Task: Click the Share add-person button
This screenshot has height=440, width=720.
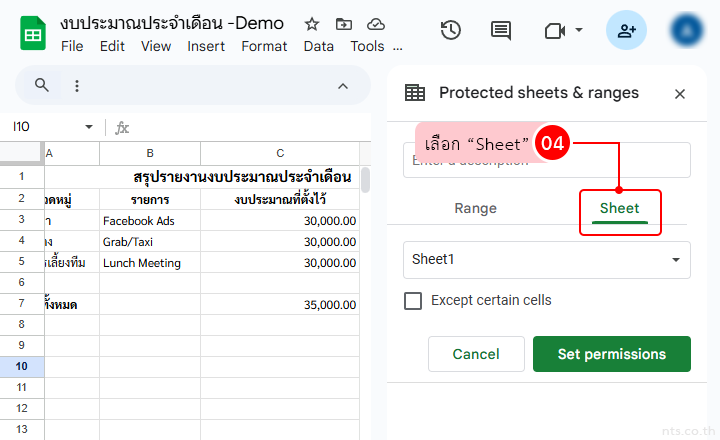Action: [626, 30]
